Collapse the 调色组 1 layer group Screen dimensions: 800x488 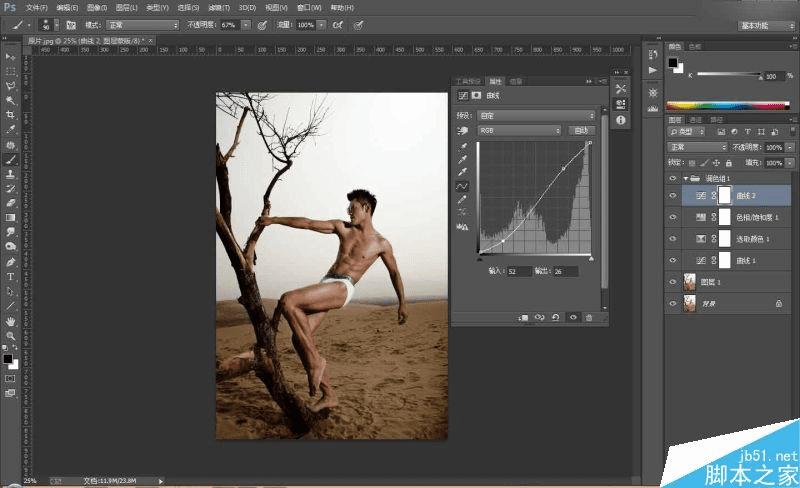(685, 178)
